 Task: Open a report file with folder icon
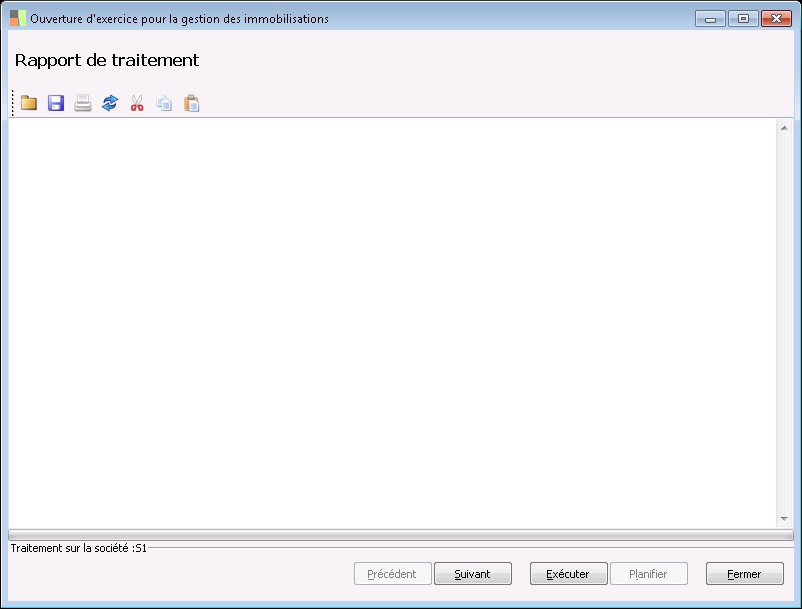(x=29, y=103)
